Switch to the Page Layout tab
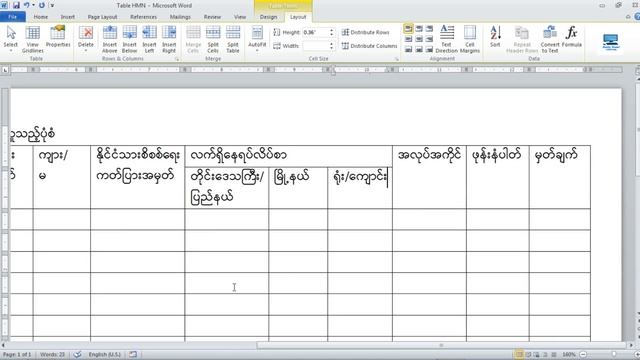The image size is (640, 360). 102,17
